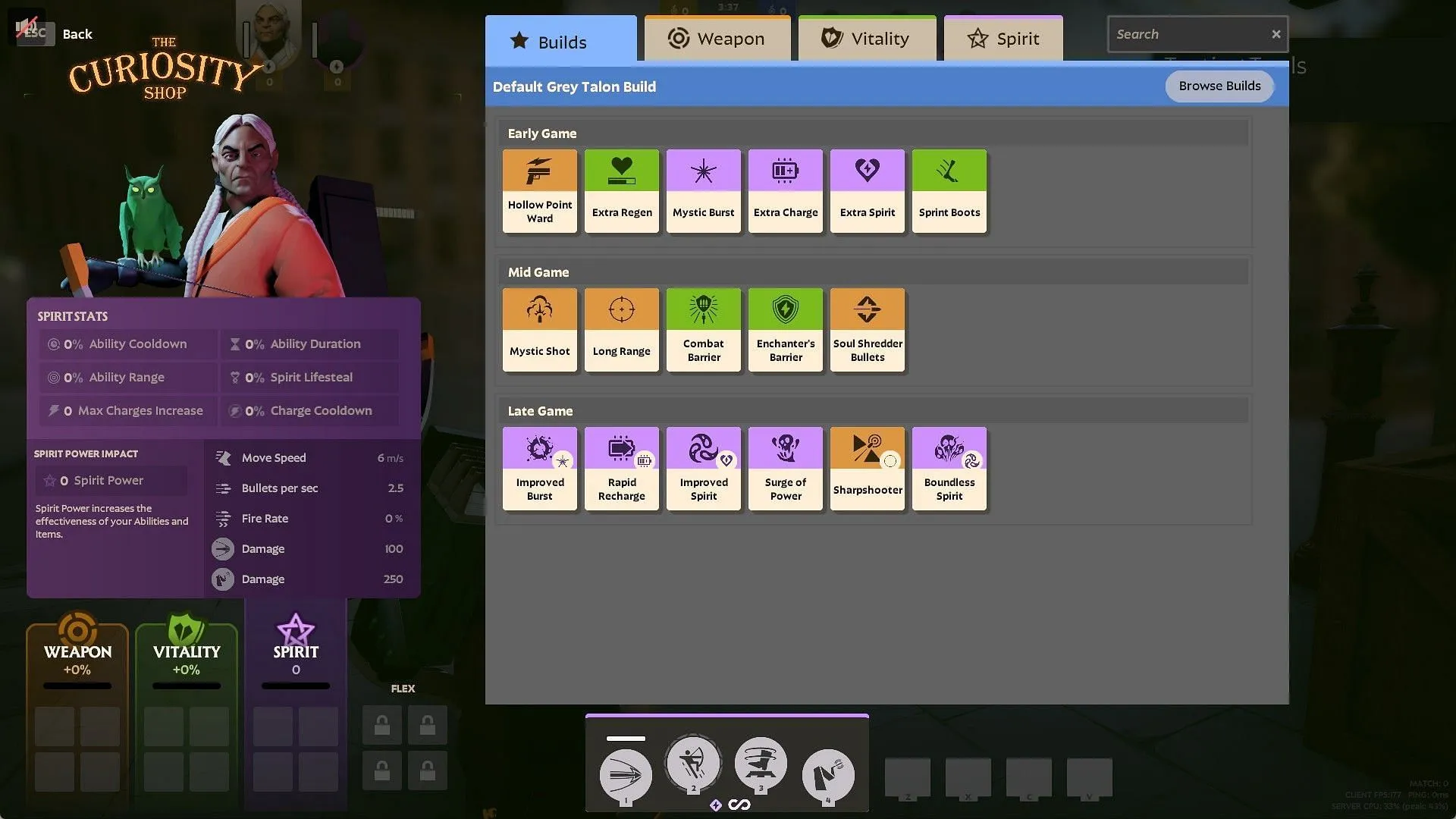Toggle the SPIRIT stat tracker
Image resolution: width=1456 pixels, height=819 pixels.
pos(294,647)
